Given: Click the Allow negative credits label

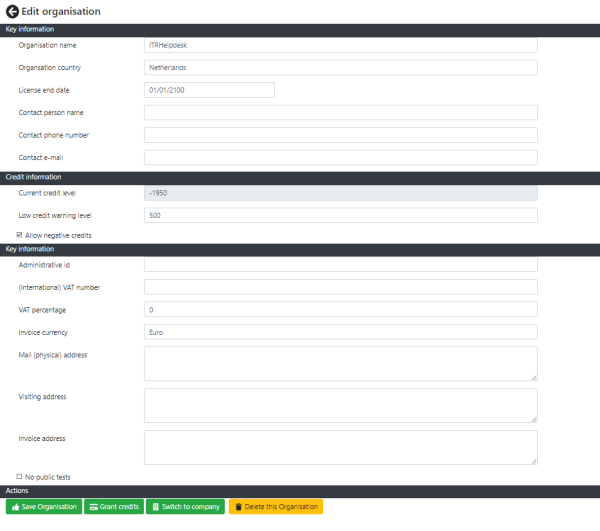Looking at the screenshot, I should 58,235.
